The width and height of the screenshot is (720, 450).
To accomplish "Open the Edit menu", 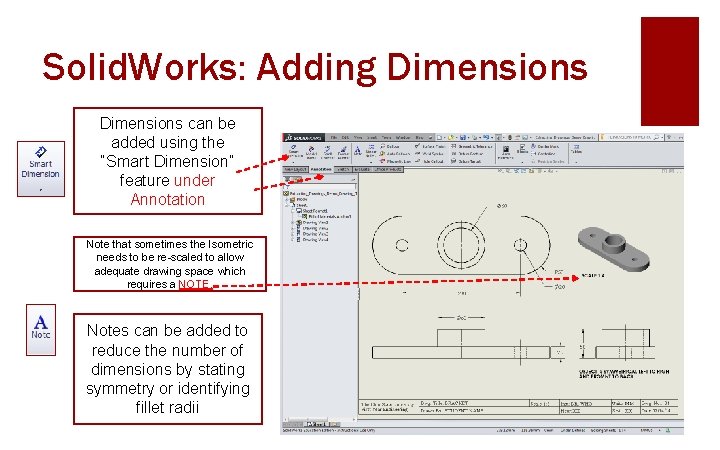I will (345, 137).
